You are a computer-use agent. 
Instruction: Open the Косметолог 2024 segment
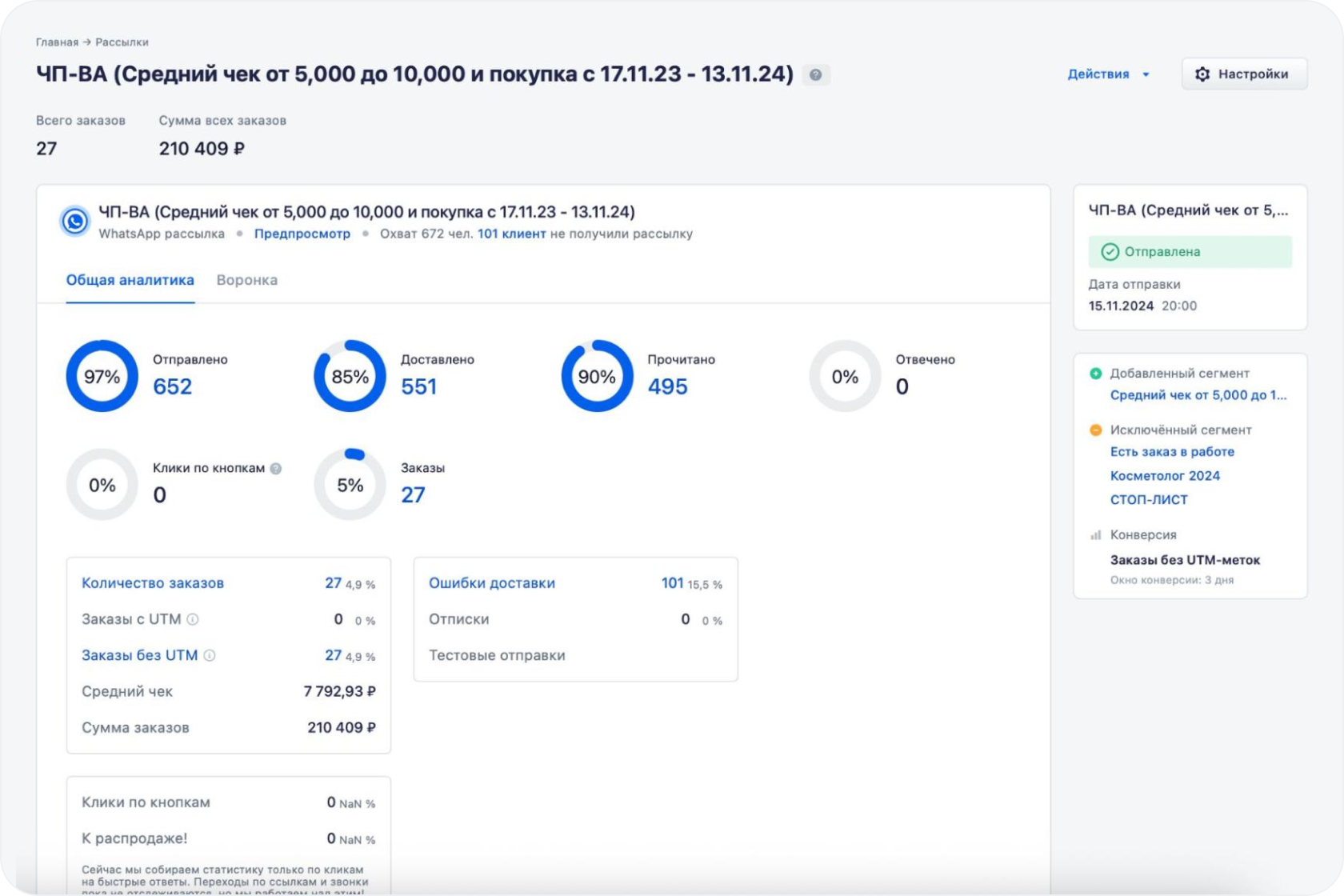click(1166, 475)
